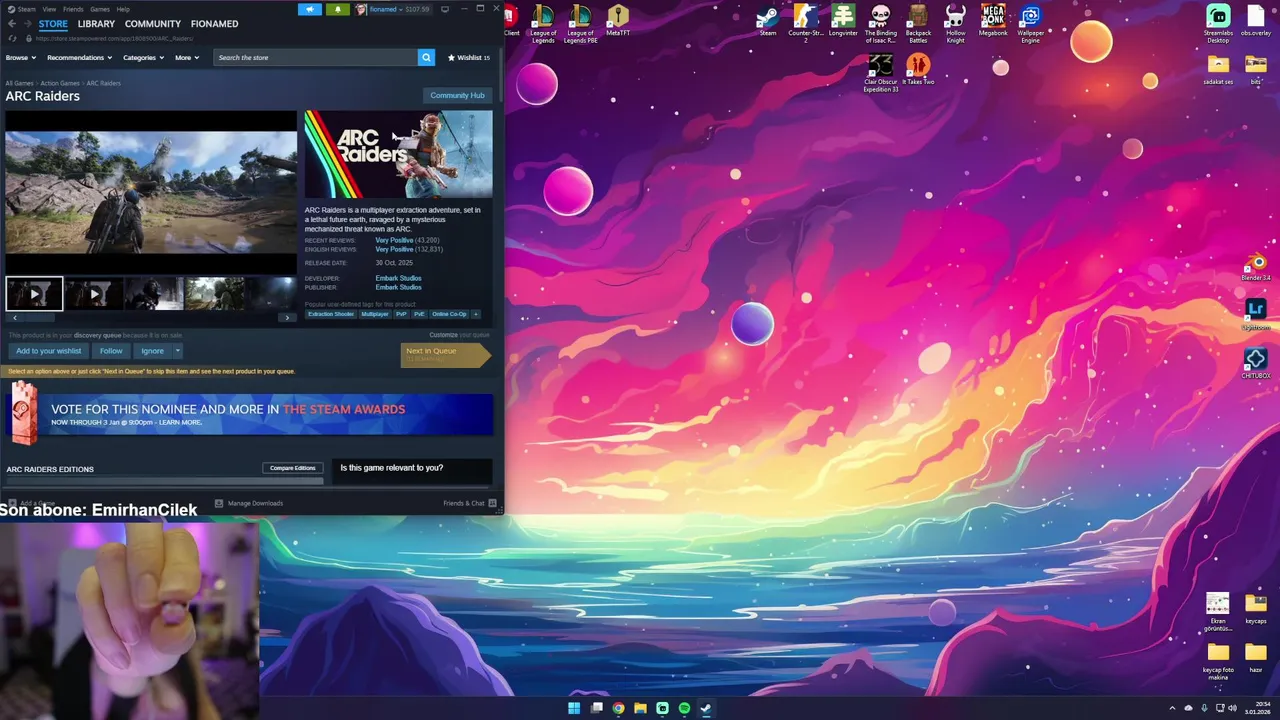Open the It Takes Two desktop shortcut
Viewport: 1280px width, 720px height.
918,69
